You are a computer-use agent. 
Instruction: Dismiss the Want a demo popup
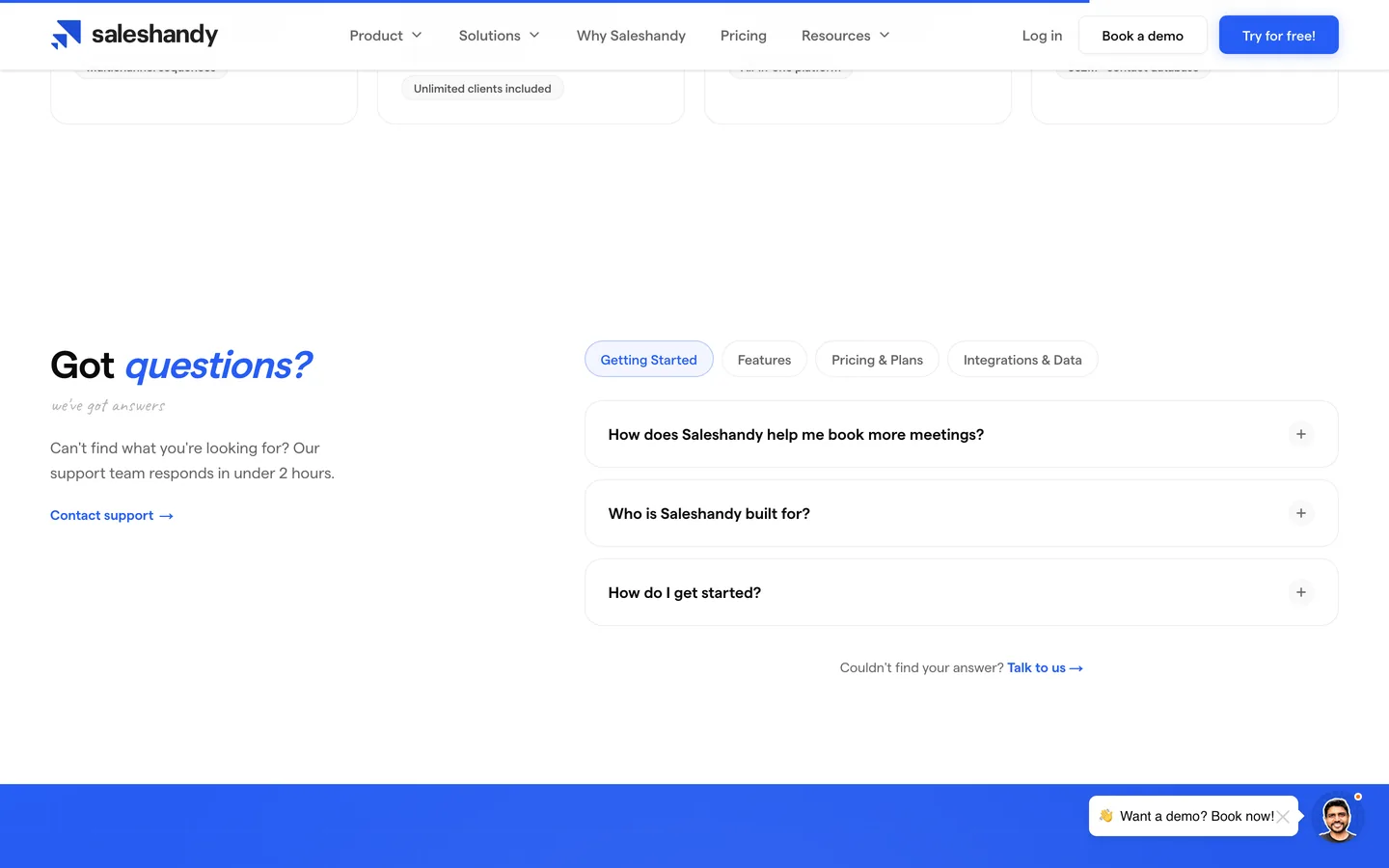1283,817
